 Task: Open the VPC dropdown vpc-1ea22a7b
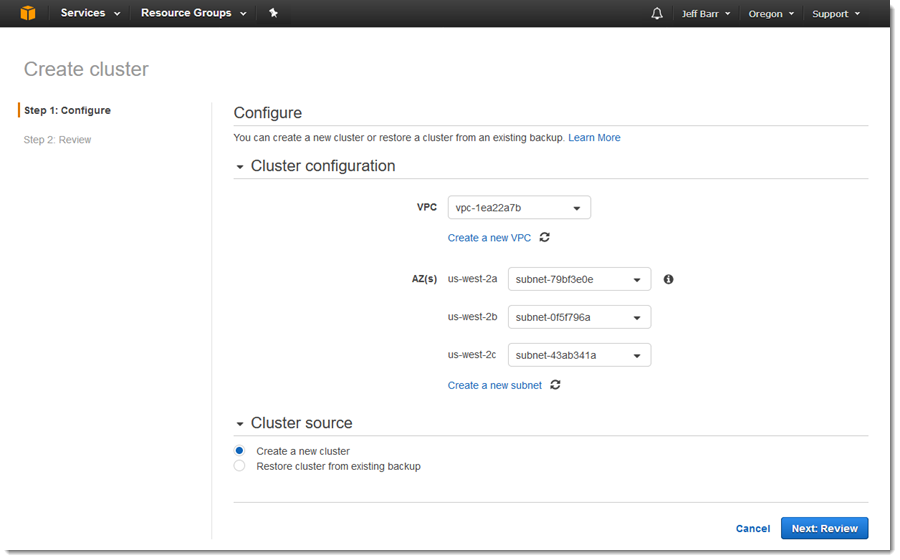[519, 208]
